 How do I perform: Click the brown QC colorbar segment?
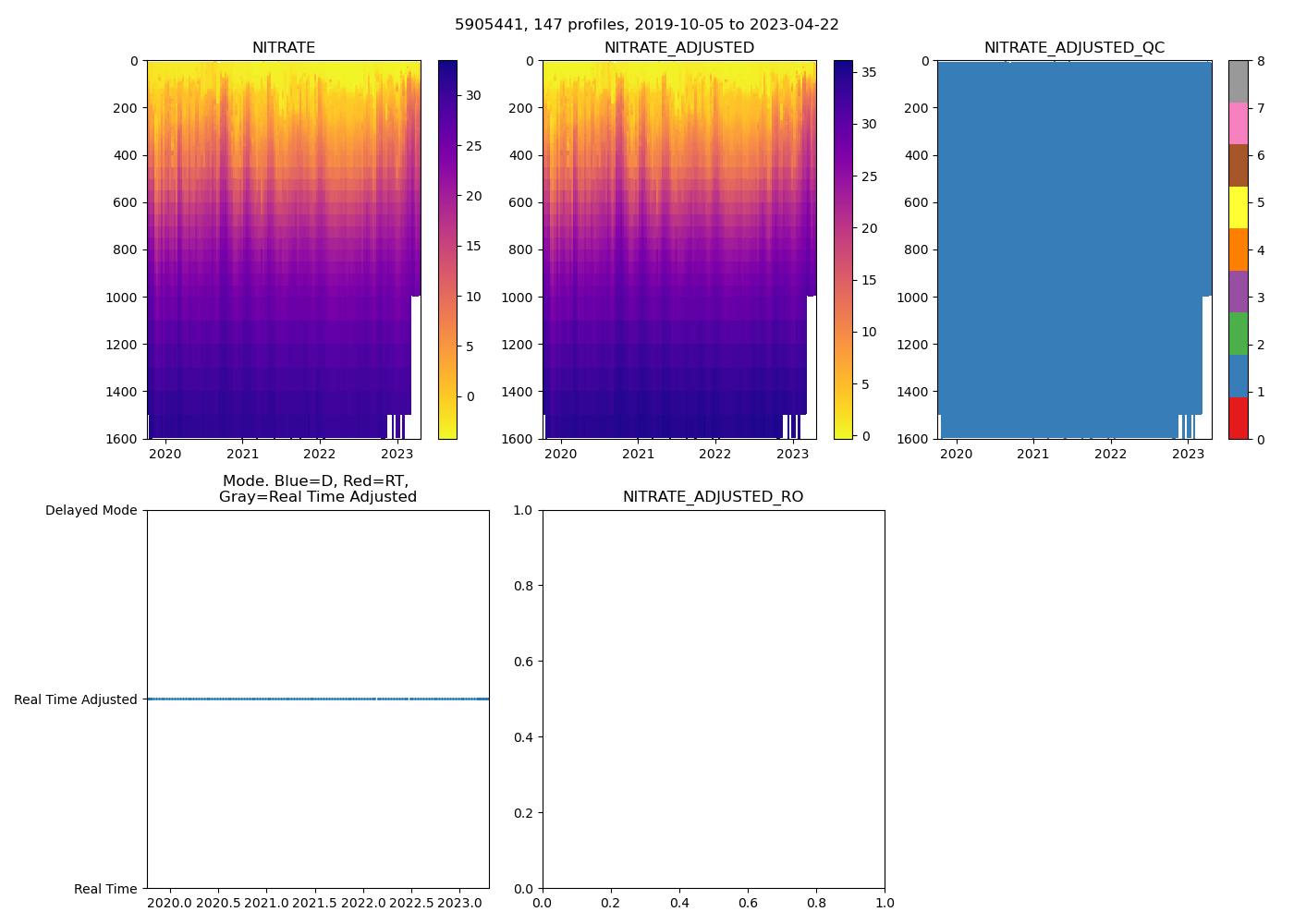[x=1238, y=165]
